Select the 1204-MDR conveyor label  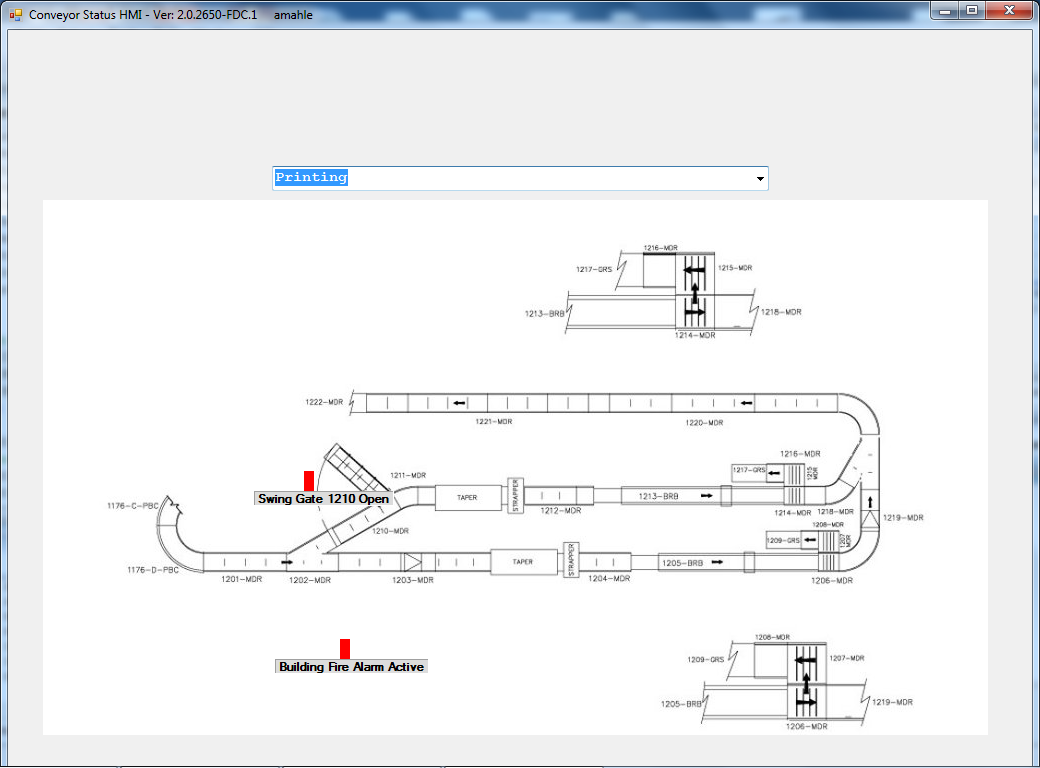[x=609, y=578]
